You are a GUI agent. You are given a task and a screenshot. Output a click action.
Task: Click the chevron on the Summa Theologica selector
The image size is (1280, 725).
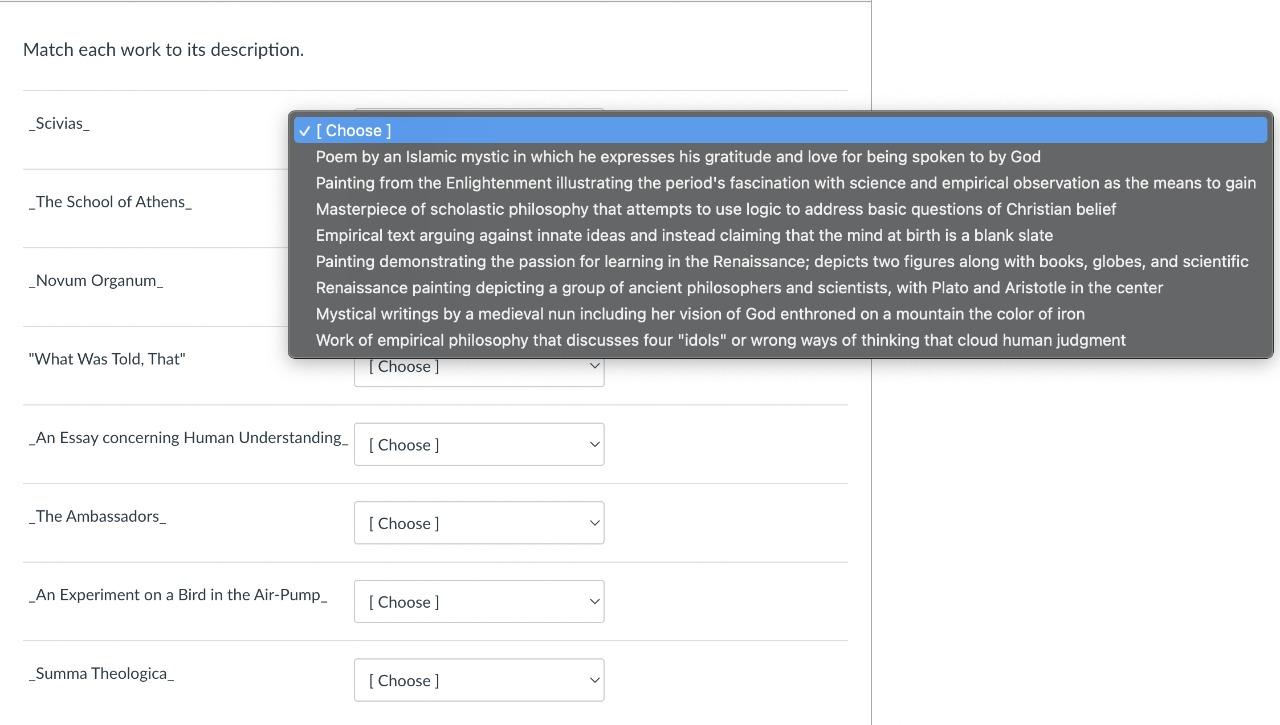pos(592,680)
